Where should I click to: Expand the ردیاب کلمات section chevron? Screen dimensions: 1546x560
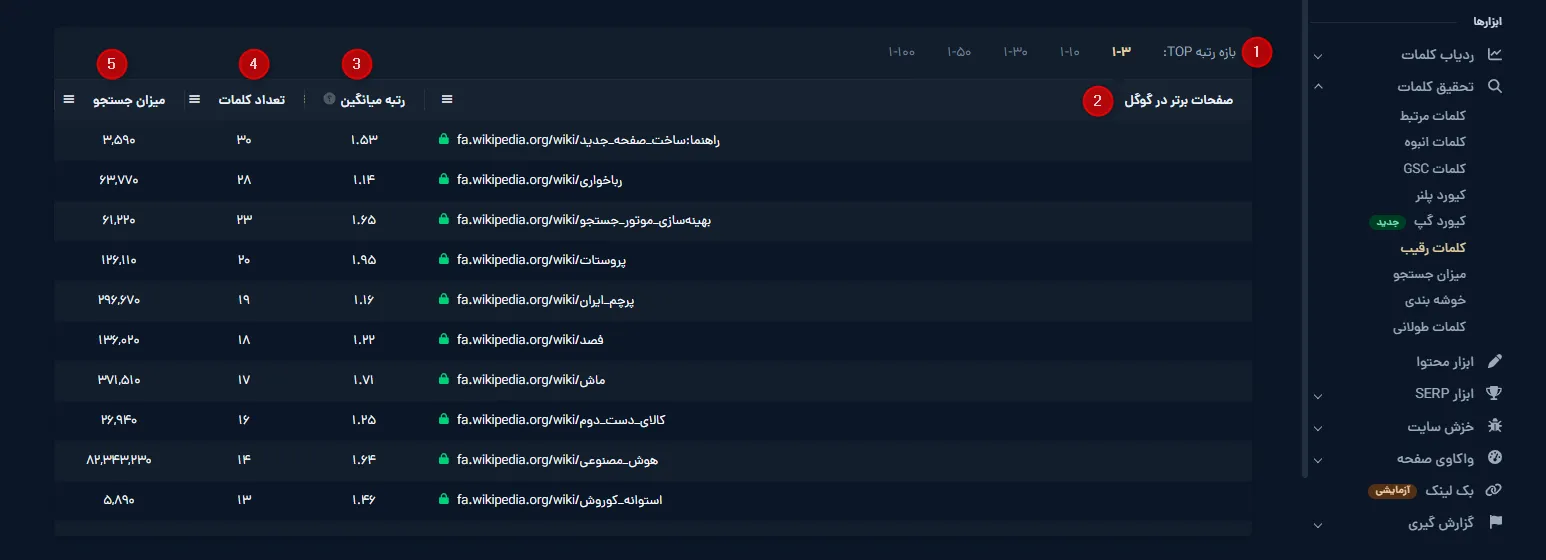[1318, 57]
